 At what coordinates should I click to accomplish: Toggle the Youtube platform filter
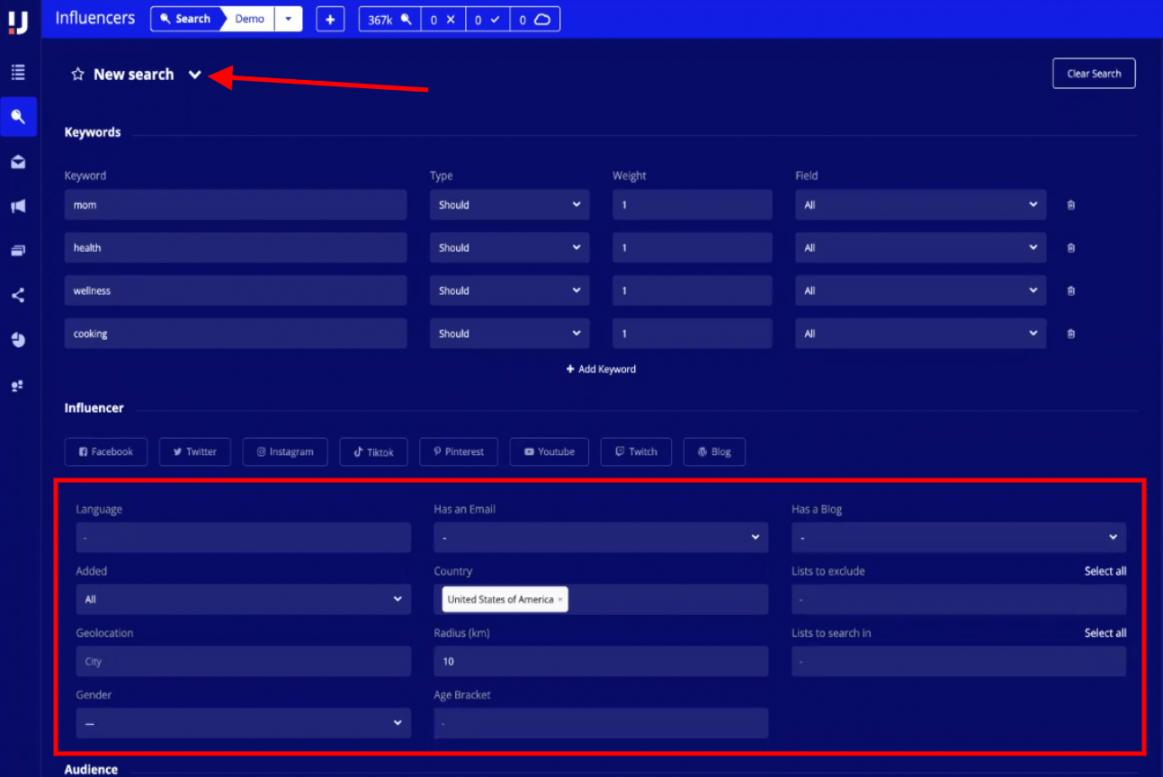(x=549, y=452)
